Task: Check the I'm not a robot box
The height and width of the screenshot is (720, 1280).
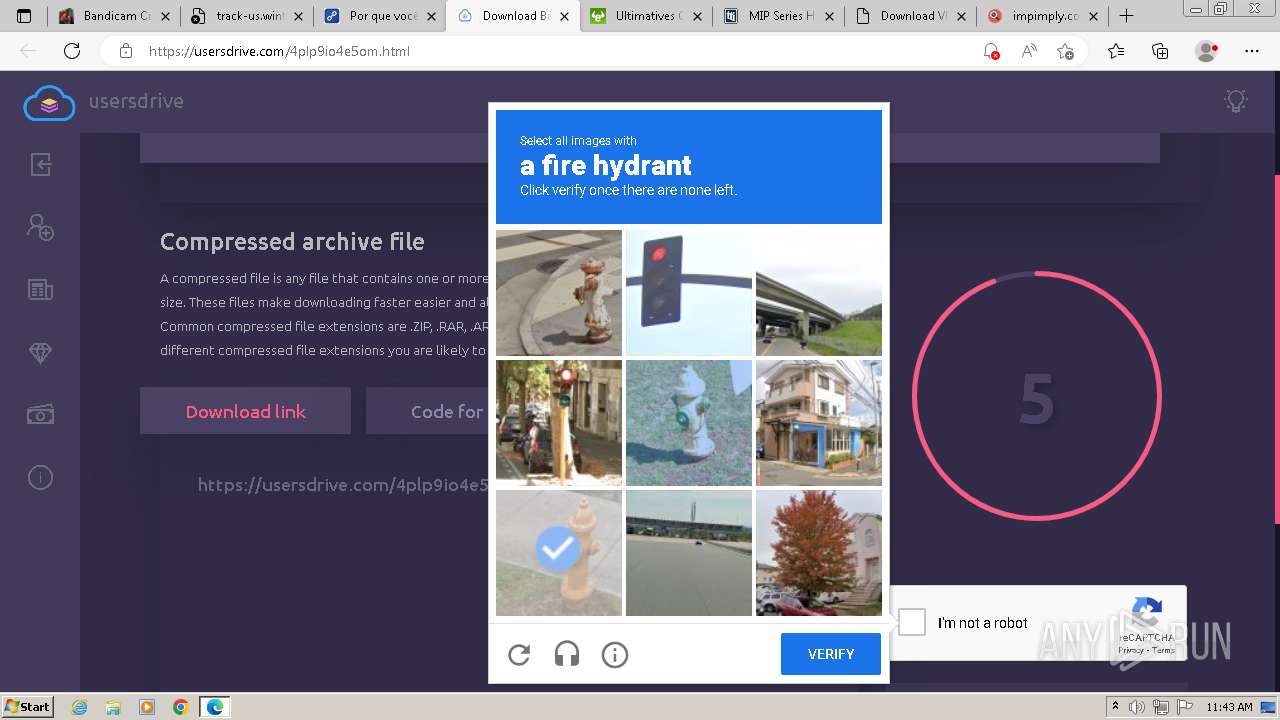Action: [912, 622]
